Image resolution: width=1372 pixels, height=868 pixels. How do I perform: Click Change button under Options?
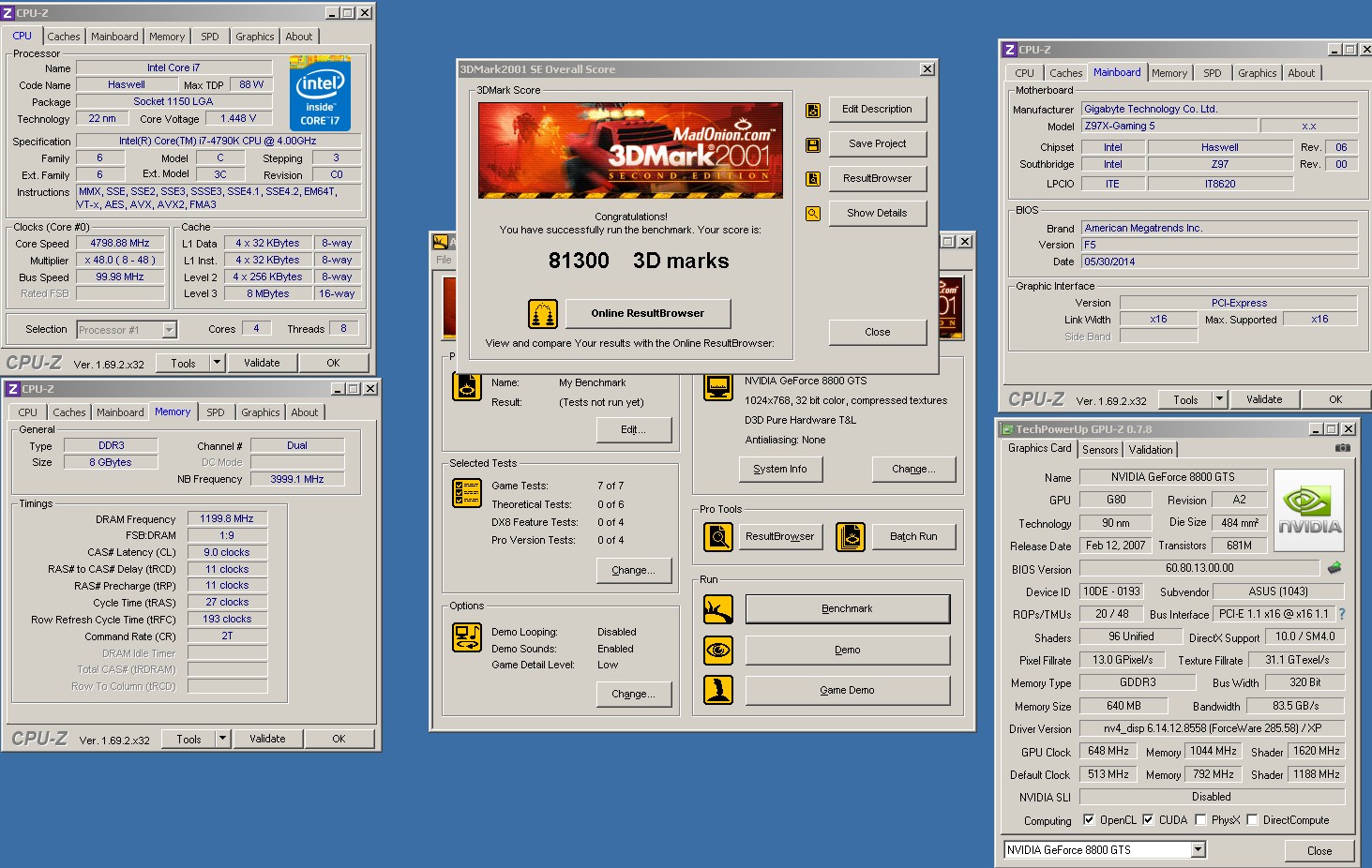point(634,695)
